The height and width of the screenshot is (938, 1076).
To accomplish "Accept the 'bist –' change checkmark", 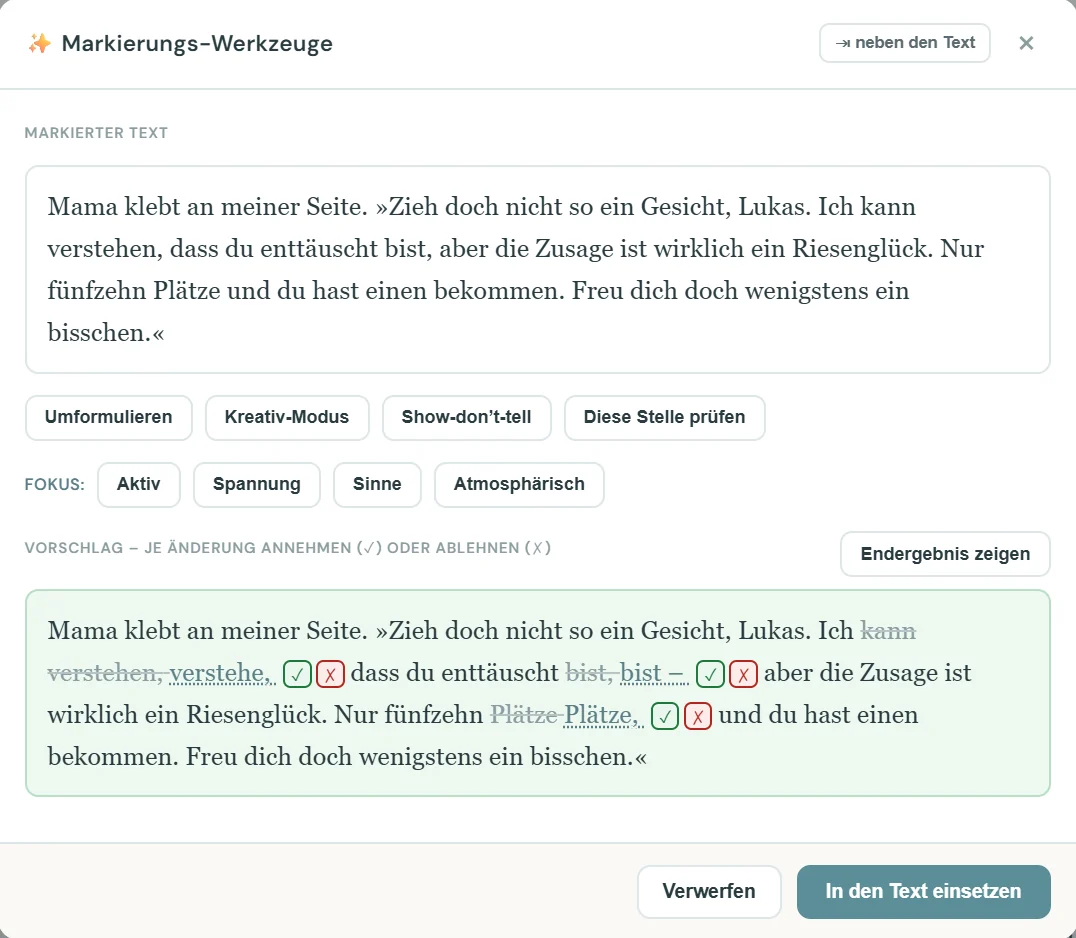I will tap(710, 674).
